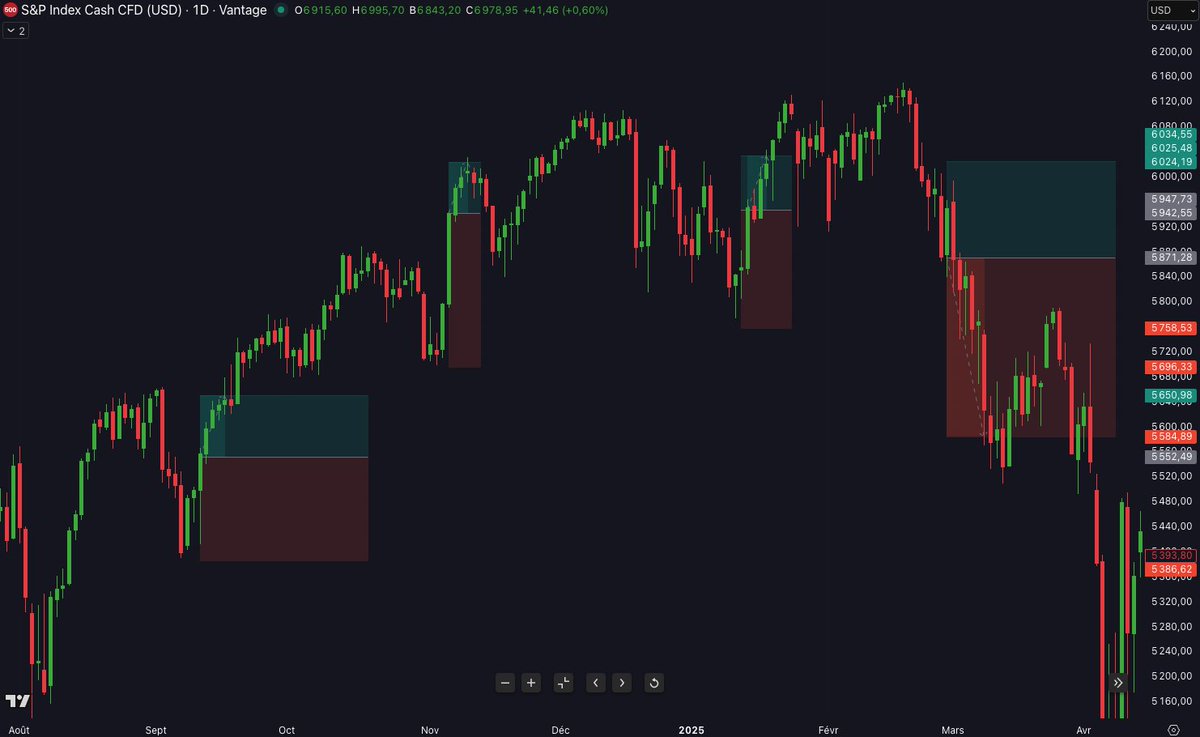This screenshot has height=737, width=1200.
Task: Click the Oct label on time axis
Action: click(x=287, y=730)
